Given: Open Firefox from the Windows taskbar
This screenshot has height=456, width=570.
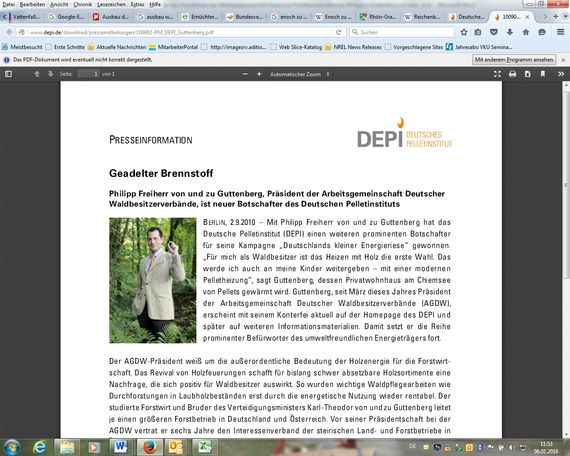Looking at the screenshot, I should pyautogui.click(x=149, y=447).
